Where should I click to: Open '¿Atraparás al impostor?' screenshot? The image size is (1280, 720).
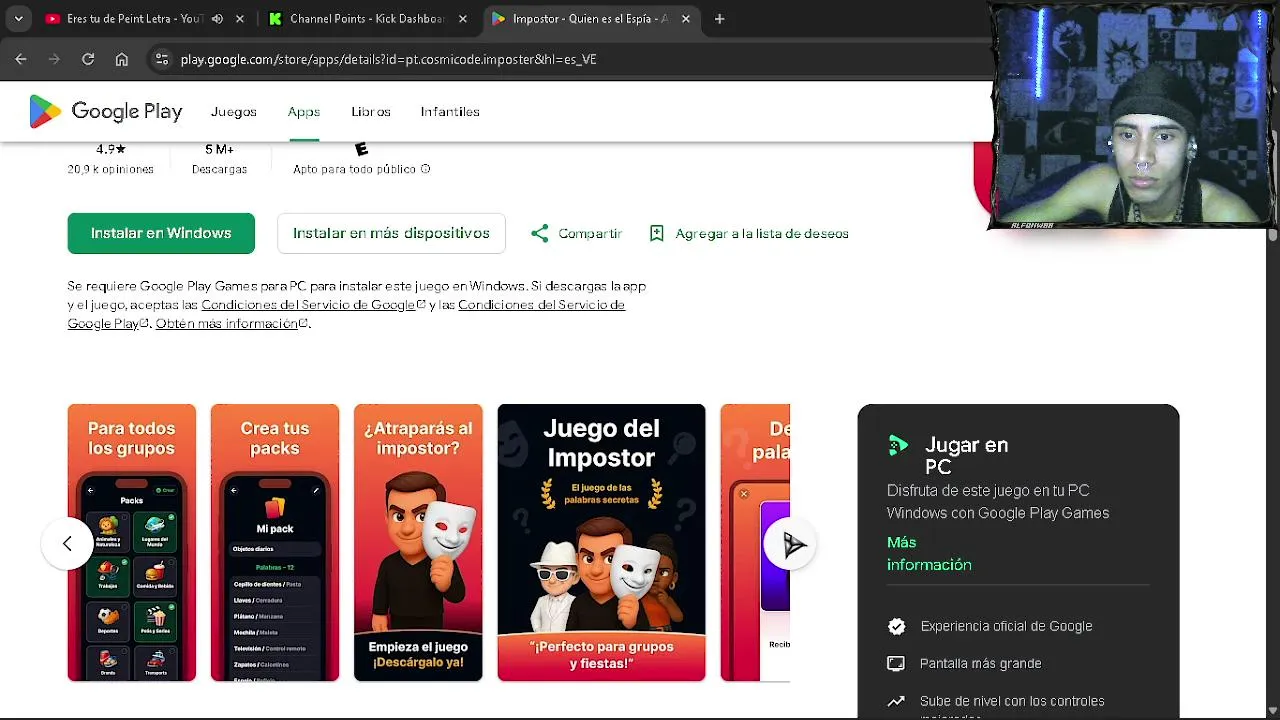(418, 542)
